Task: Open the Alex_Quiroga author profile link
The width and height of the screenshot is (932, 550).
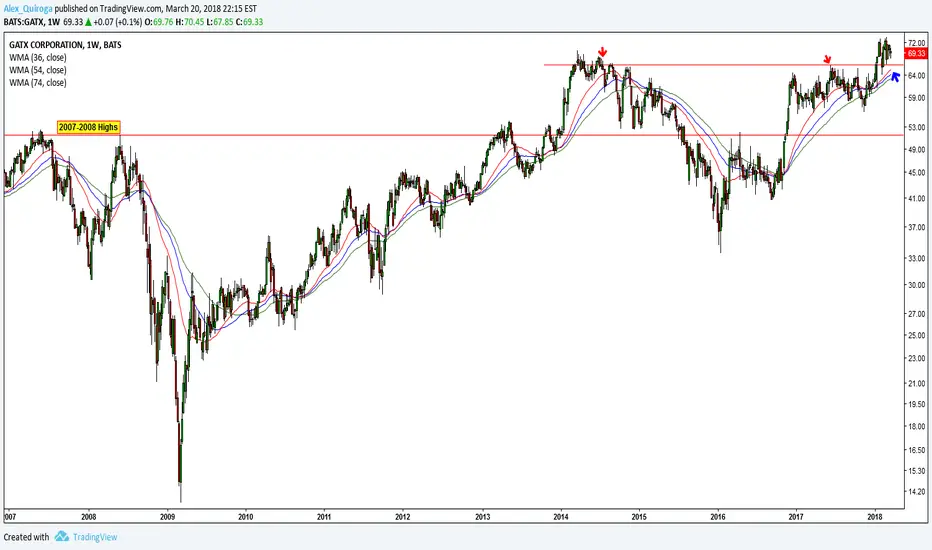Action: [x=29, y=10]
